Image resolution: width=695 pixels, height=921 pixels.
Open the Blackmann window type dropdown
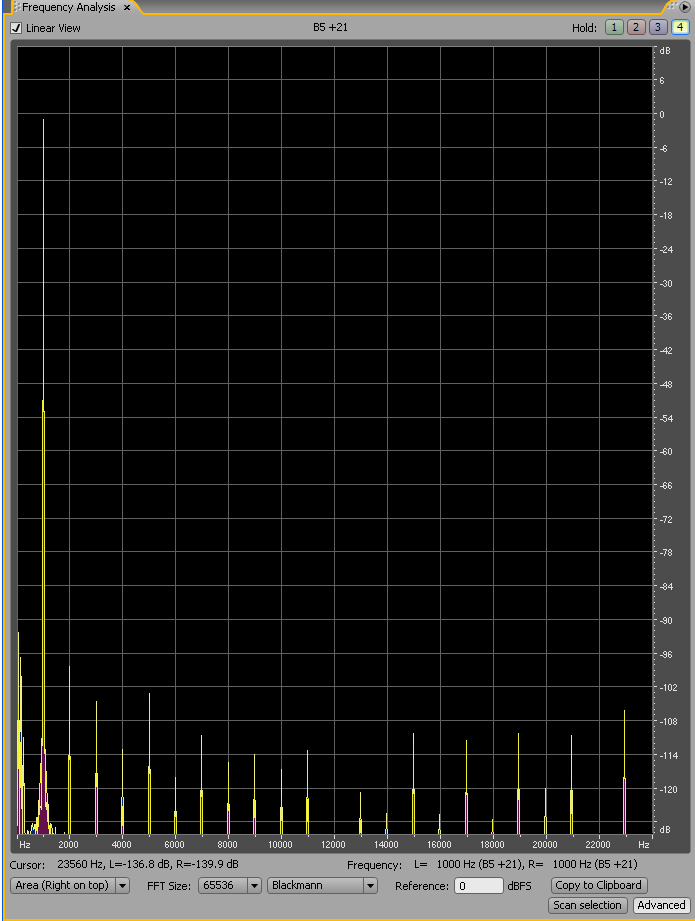coord(322,885)
